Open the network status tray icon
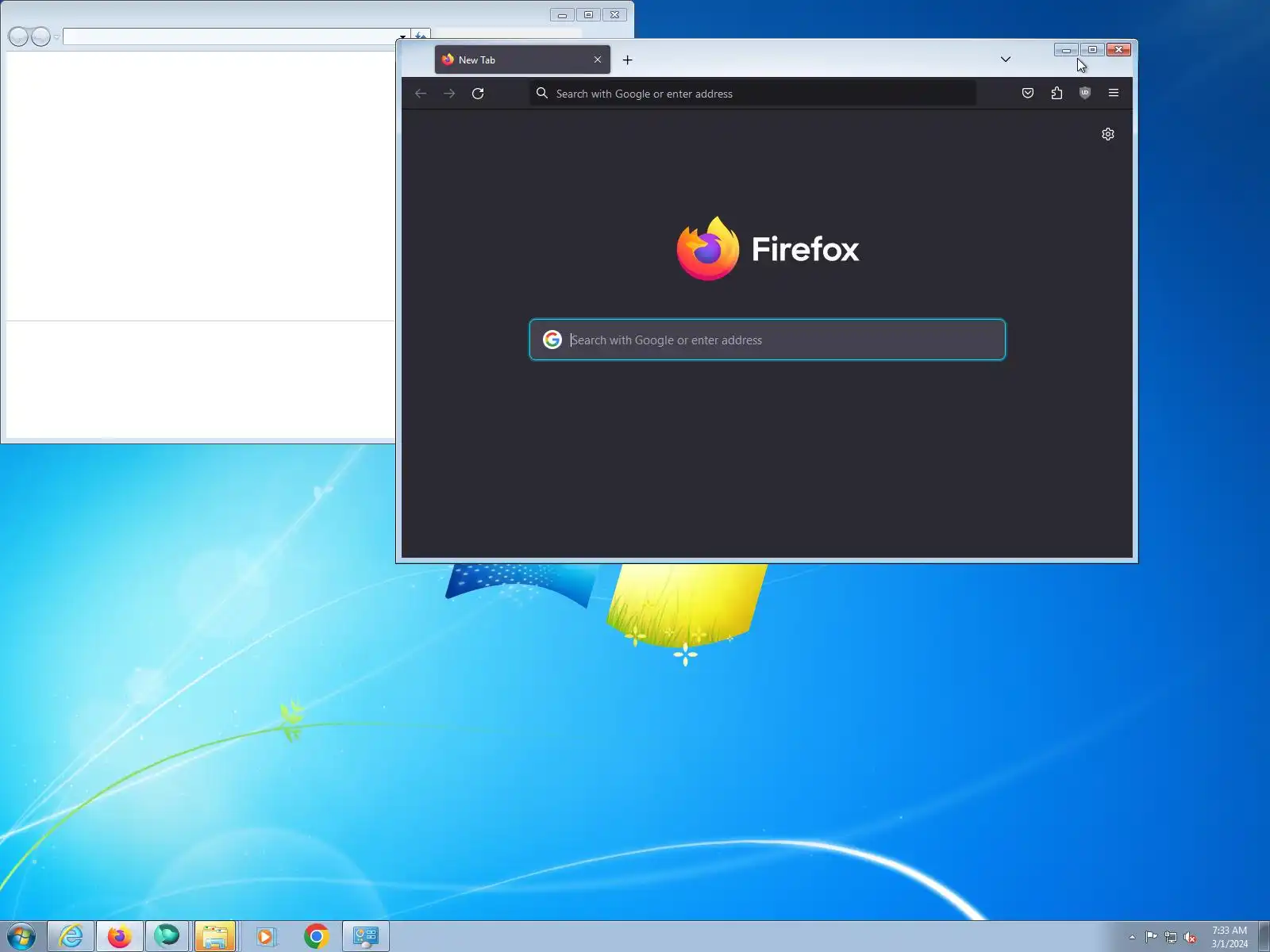Image resolution: width=1270 pixels, height=952 pixels. click(x=1171, y=937)
